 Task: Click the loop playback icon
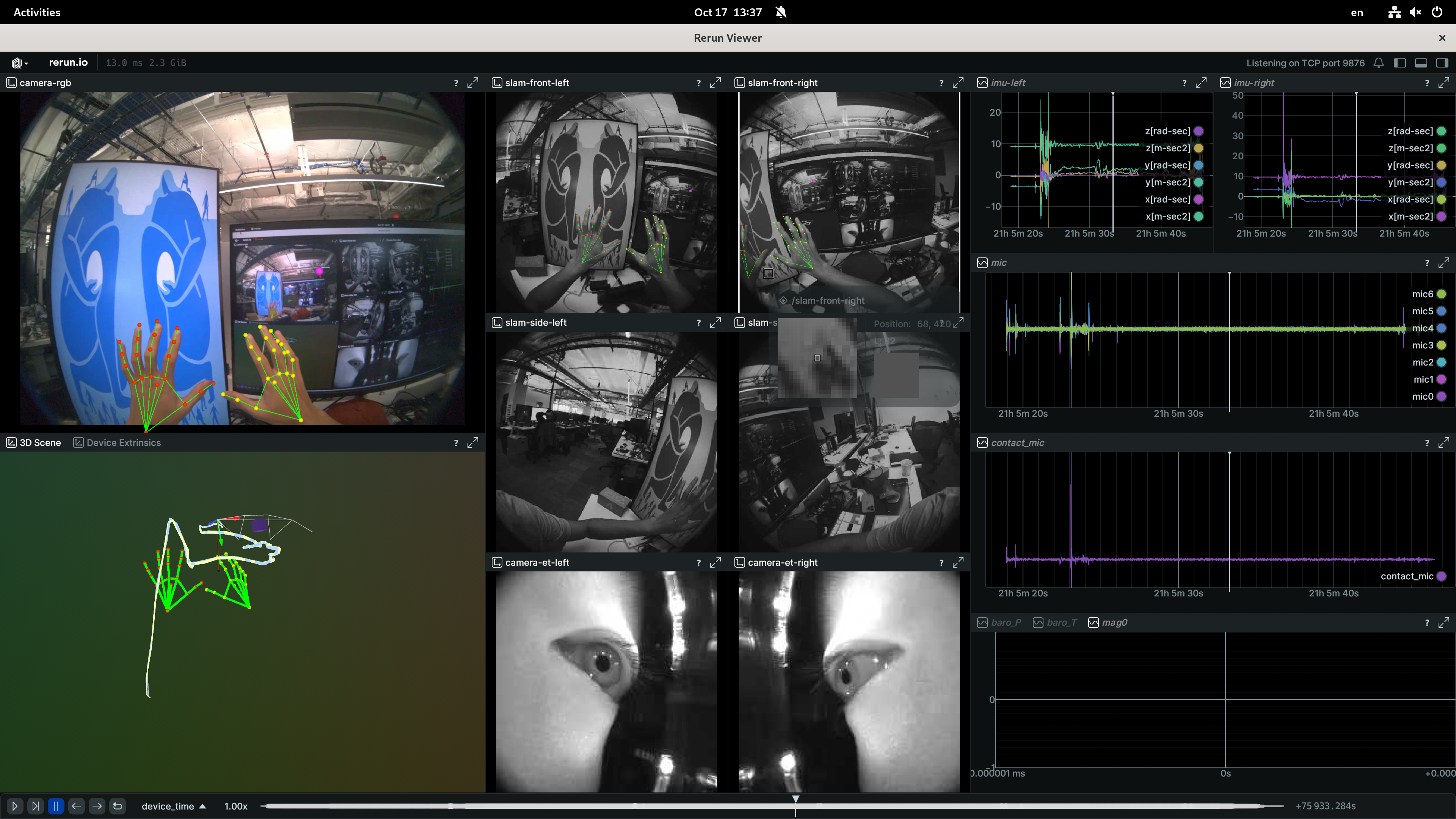(118, 806)
